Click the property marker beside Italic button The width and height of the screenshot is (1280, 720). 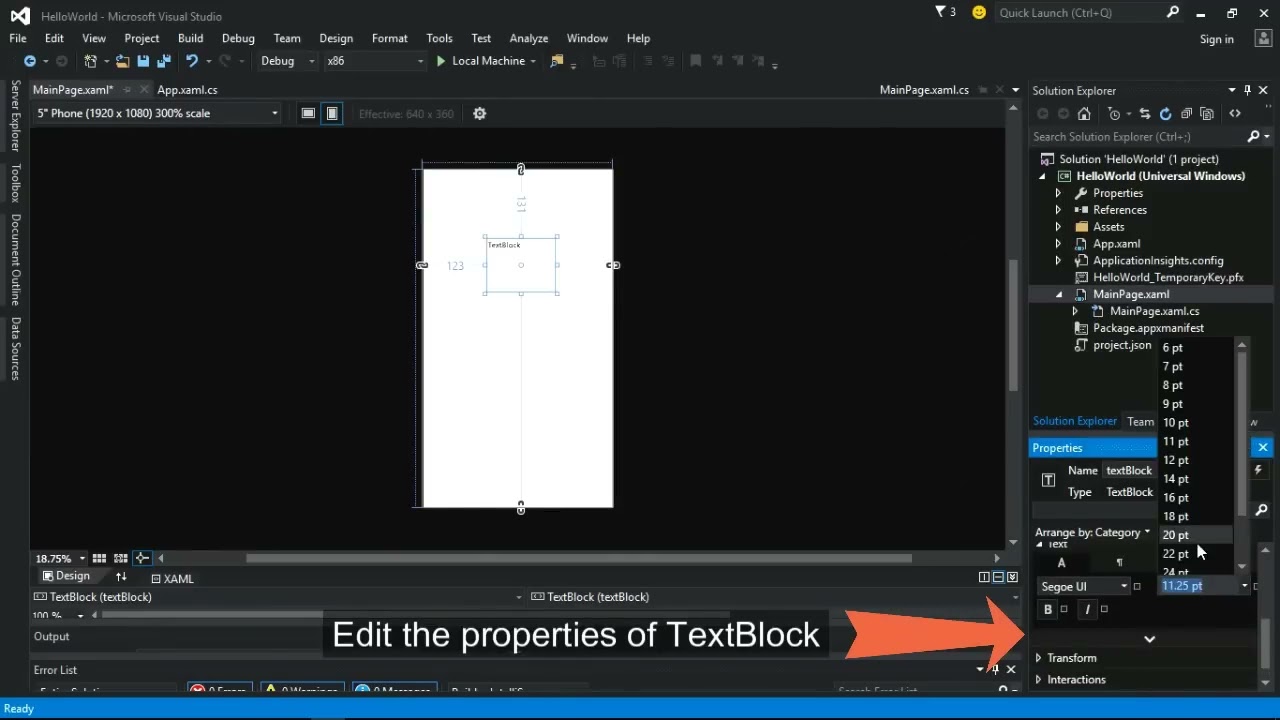(x=1104, y=609)
